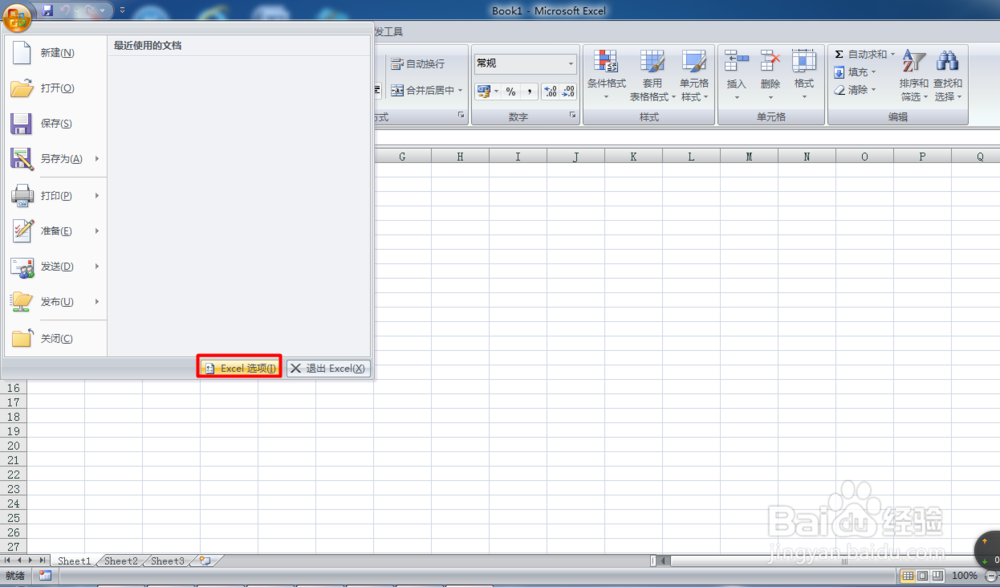The height and width of the screenshot is (587, 1000).
Task: Choose Open (打开) in Office menu
Action: pos(56,88)
